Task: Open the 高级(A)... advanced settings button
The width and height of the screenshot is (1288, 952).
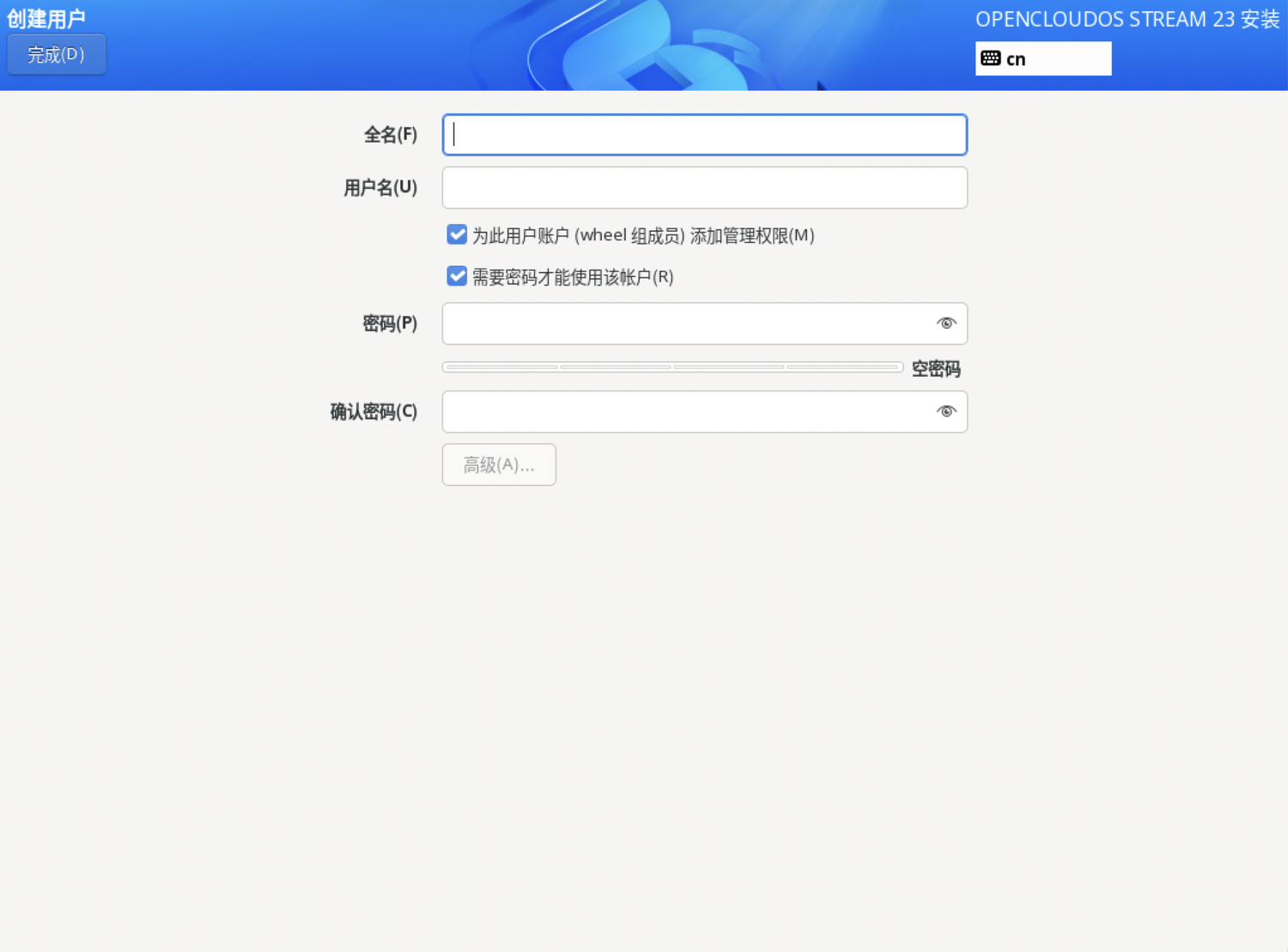Action: coord(499,464)
